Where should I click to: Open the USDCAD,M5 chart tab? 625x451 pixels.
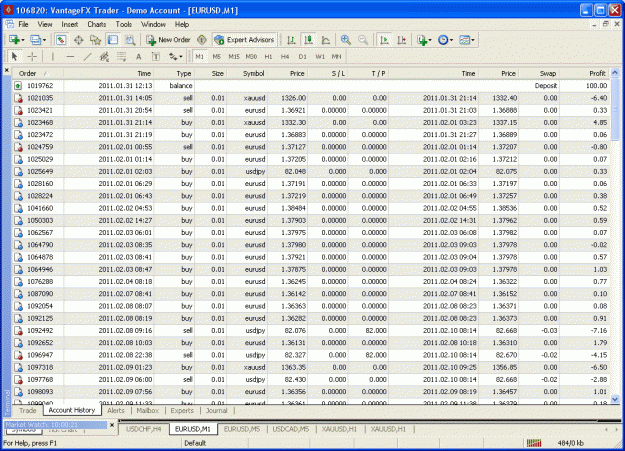point(291,429)
